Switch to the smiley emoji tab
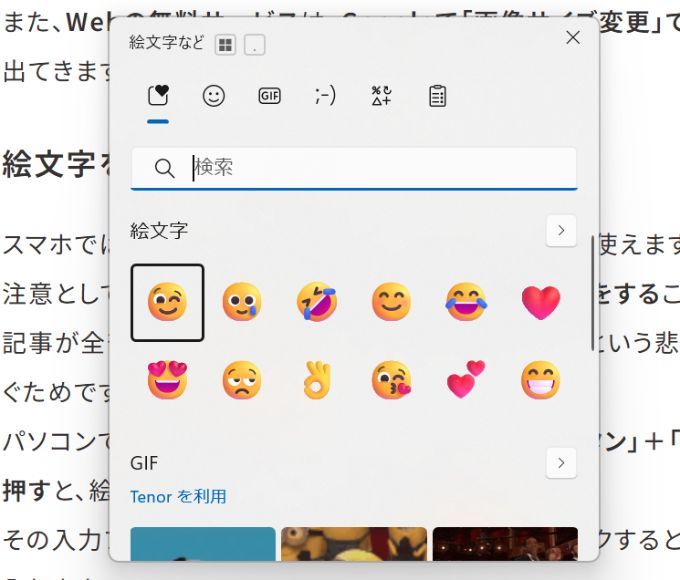 pos(214,96)
